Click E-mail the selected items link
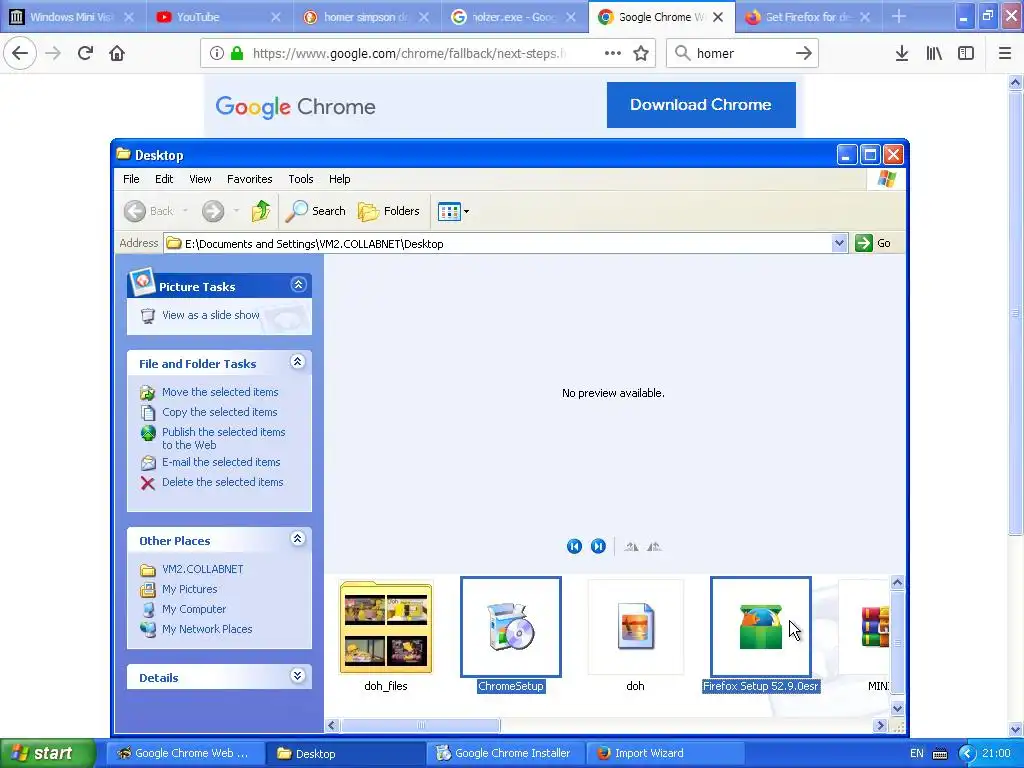Image resolution: width=1024 pixels, height=768 pixels. [221, 462]
